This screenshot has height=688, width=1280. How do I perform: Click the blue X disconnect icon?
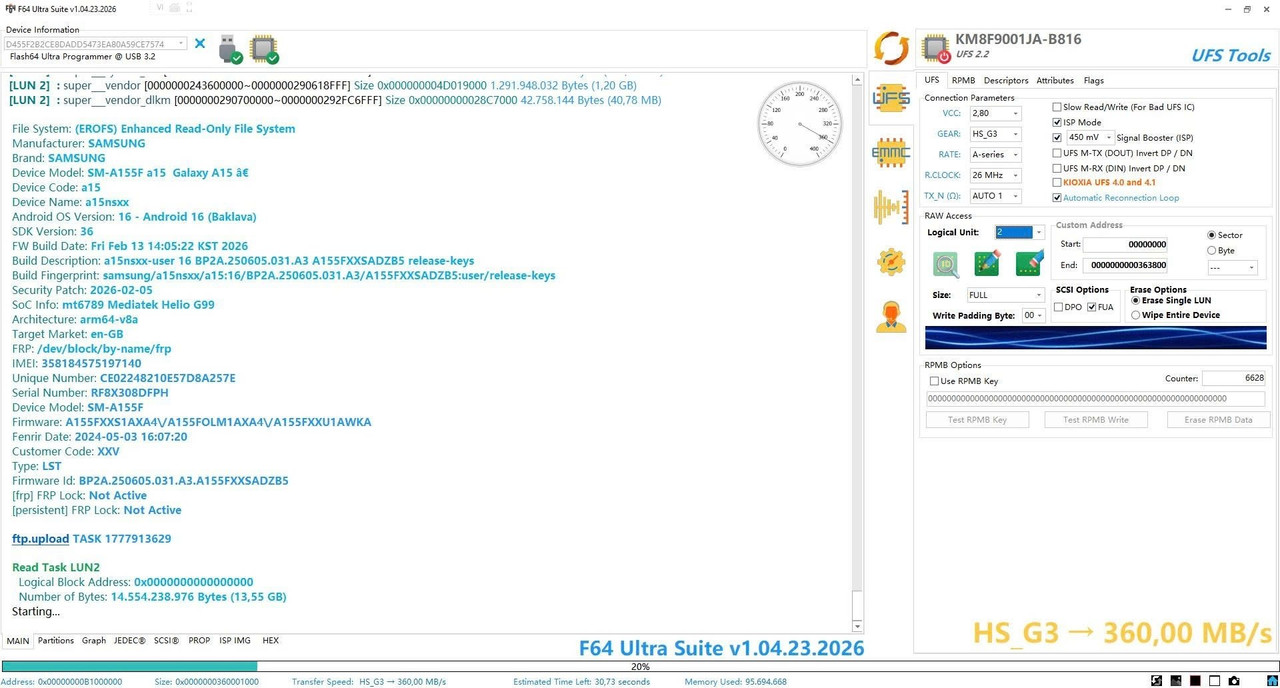click(x=200, y=44)
